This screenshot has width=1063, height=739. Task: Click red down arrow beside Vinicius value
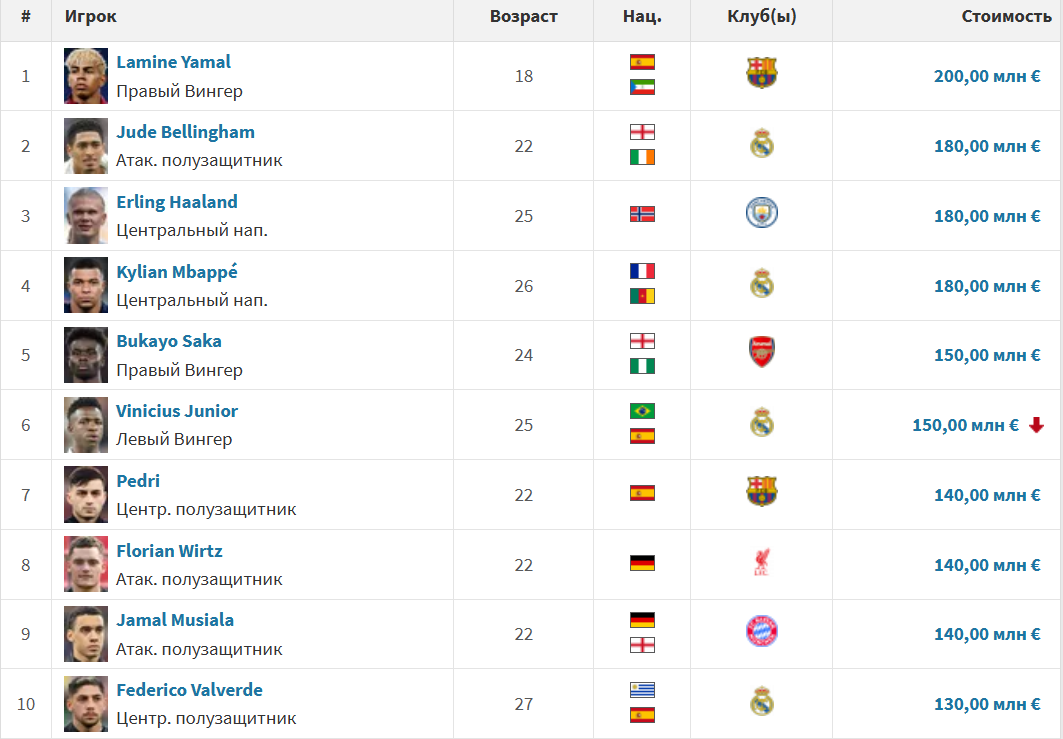[x=1036, y=425]
